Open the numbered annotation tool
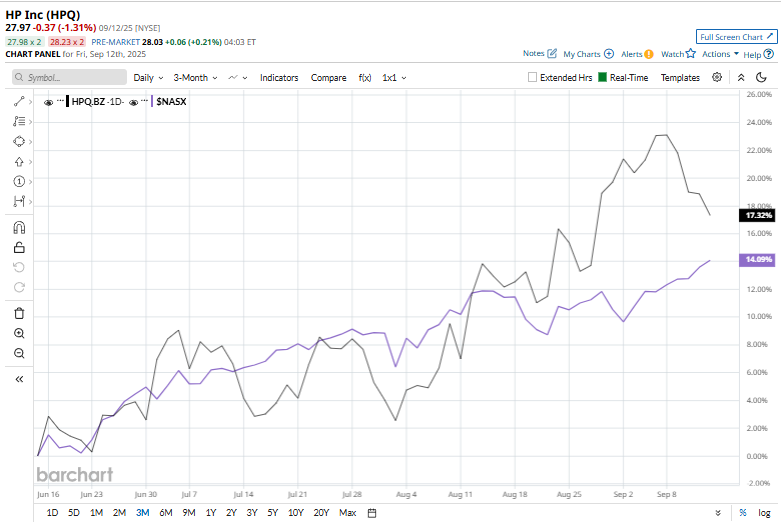Image resolution: width=781 pixels, height=532 pixels. click(19, 182)
